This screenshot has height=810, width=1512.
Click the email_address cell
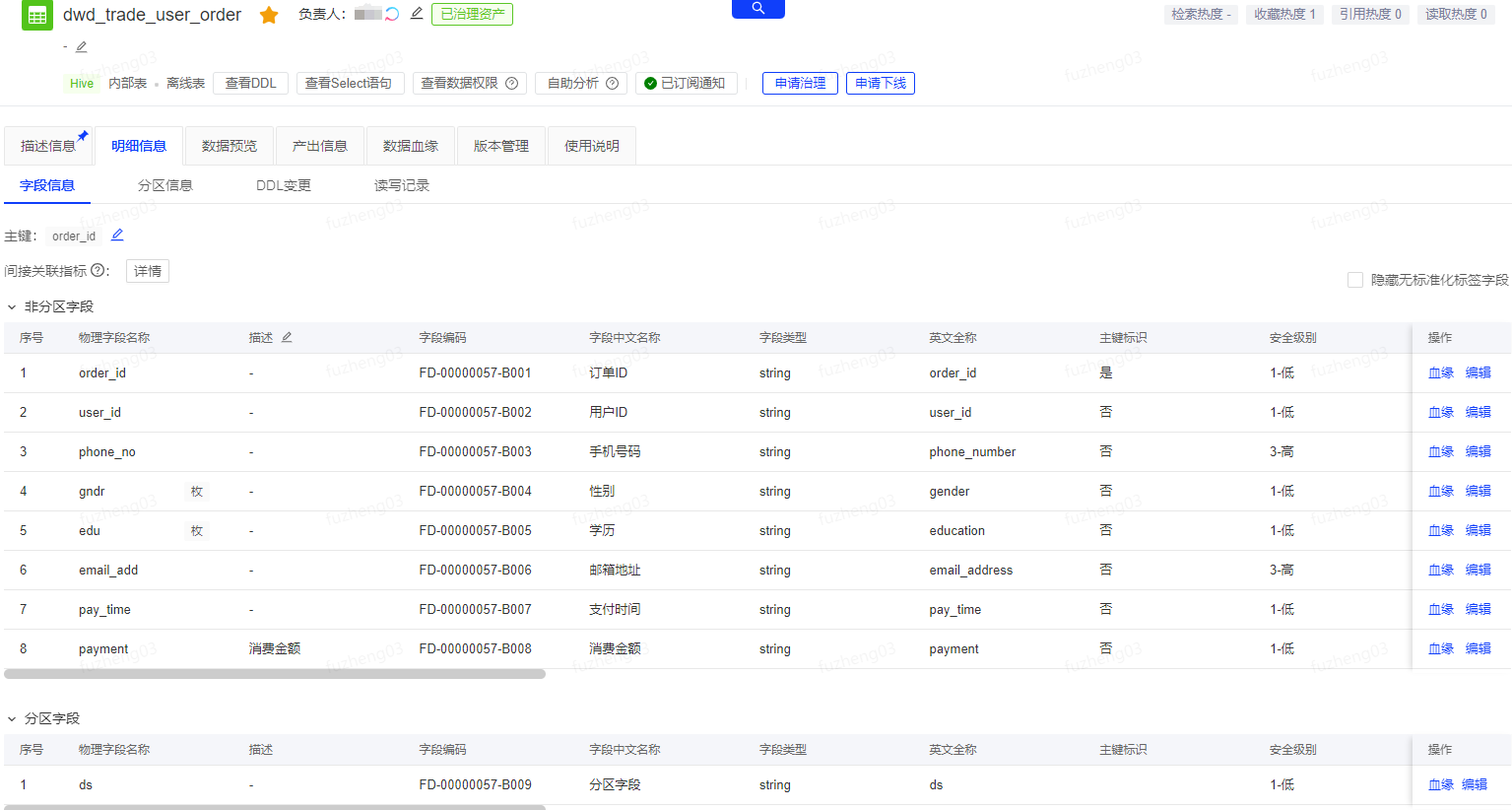coord(970,570)
